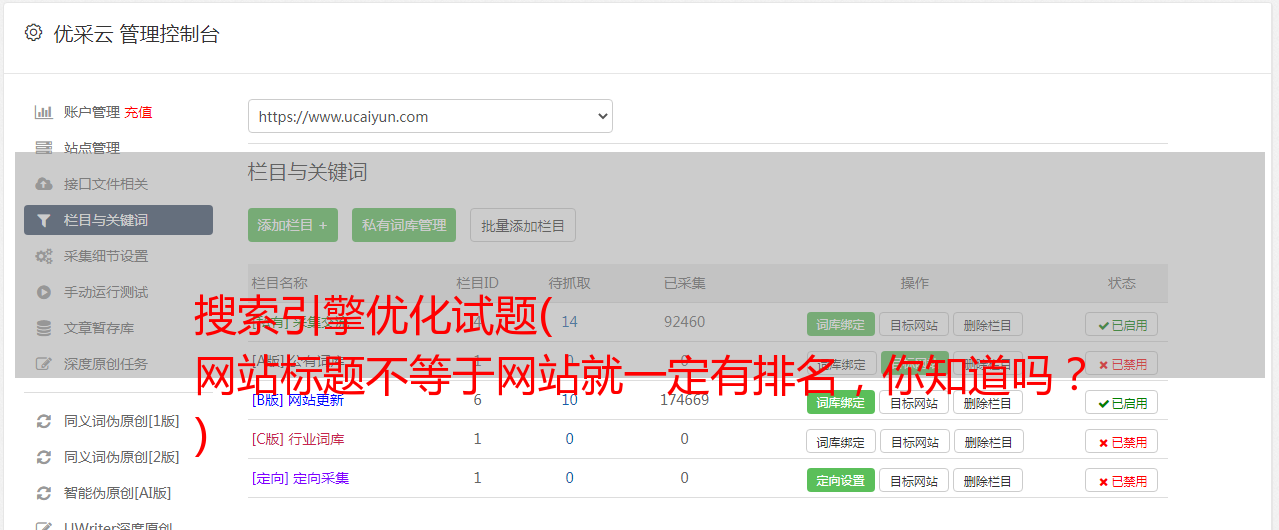This screenshot has height=530, width=1279.
Task: Click the 已采集 column header
Action: [684, 283]
